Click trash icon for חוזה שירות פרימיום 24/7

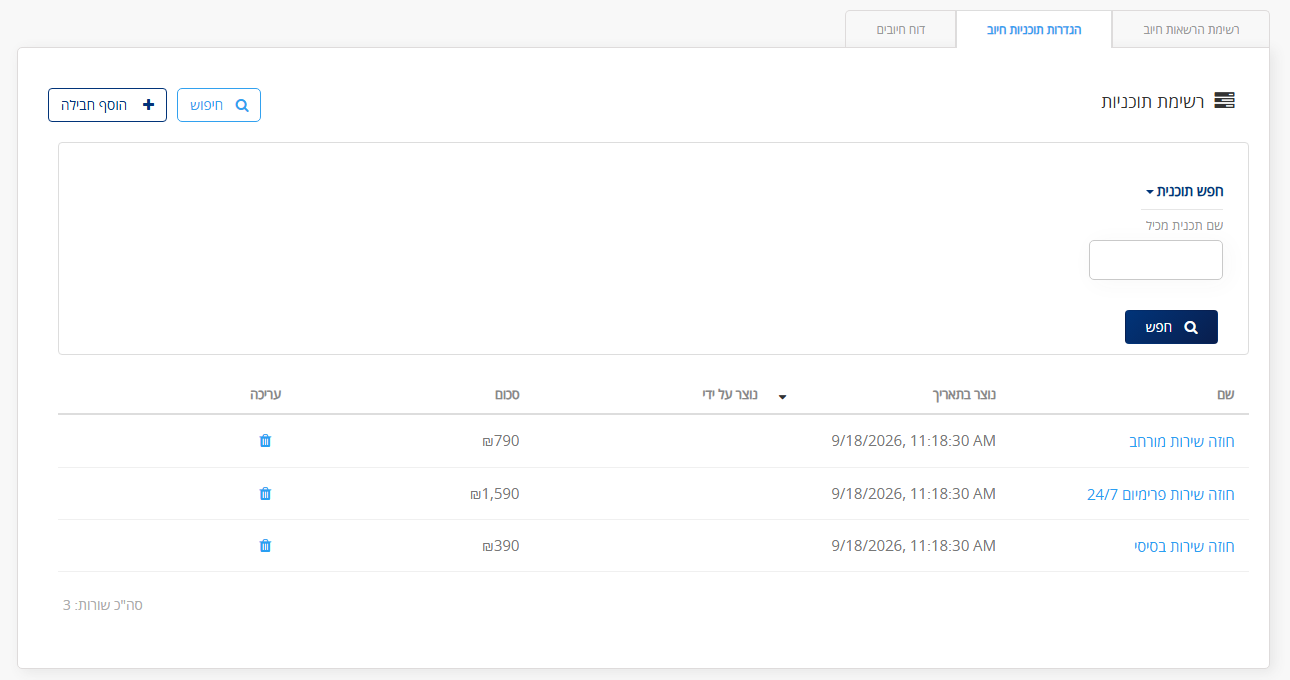tap(265, 493)
